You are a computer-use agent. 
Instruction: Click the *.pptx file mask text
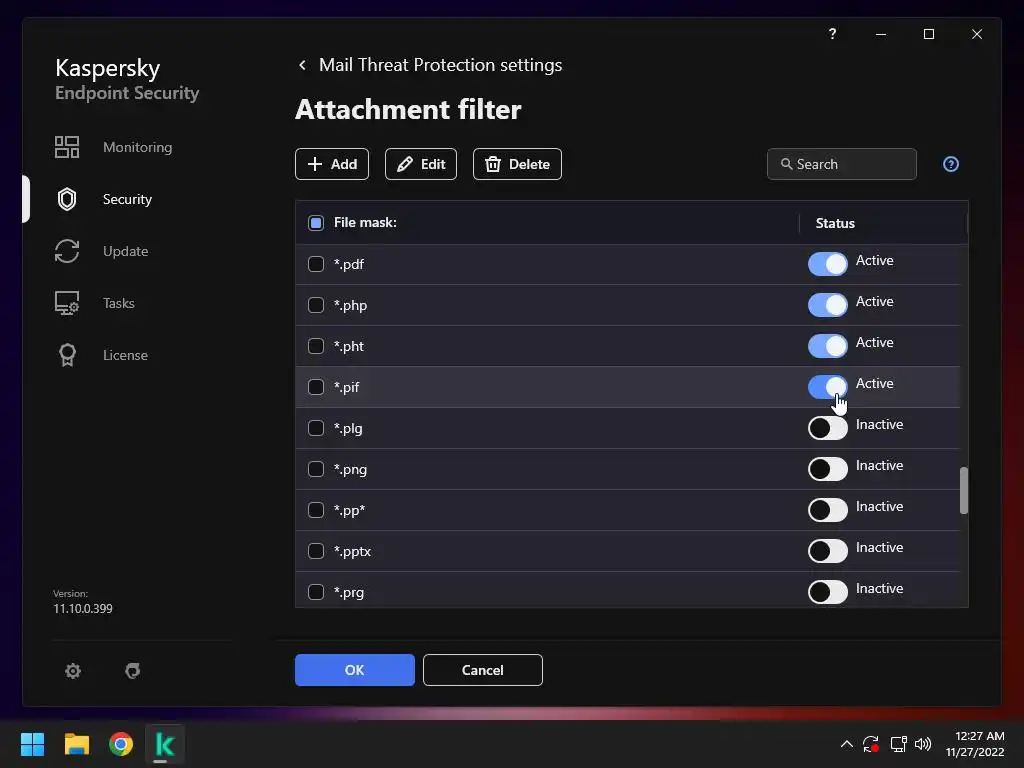[x=352, y=551]
